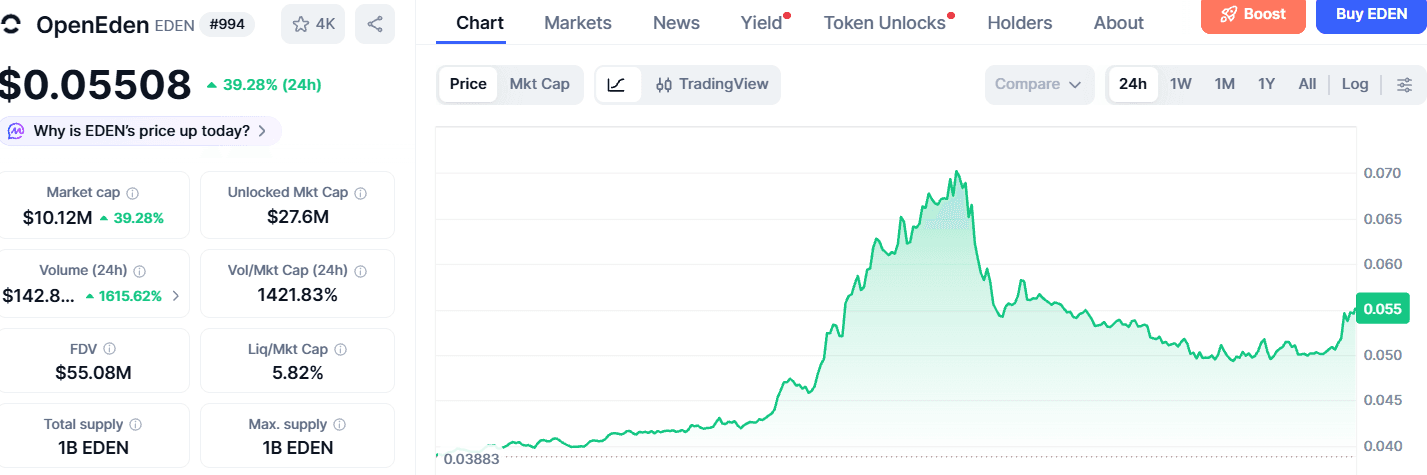Click the OpenEden logo icon

click(x=10, y=25)
